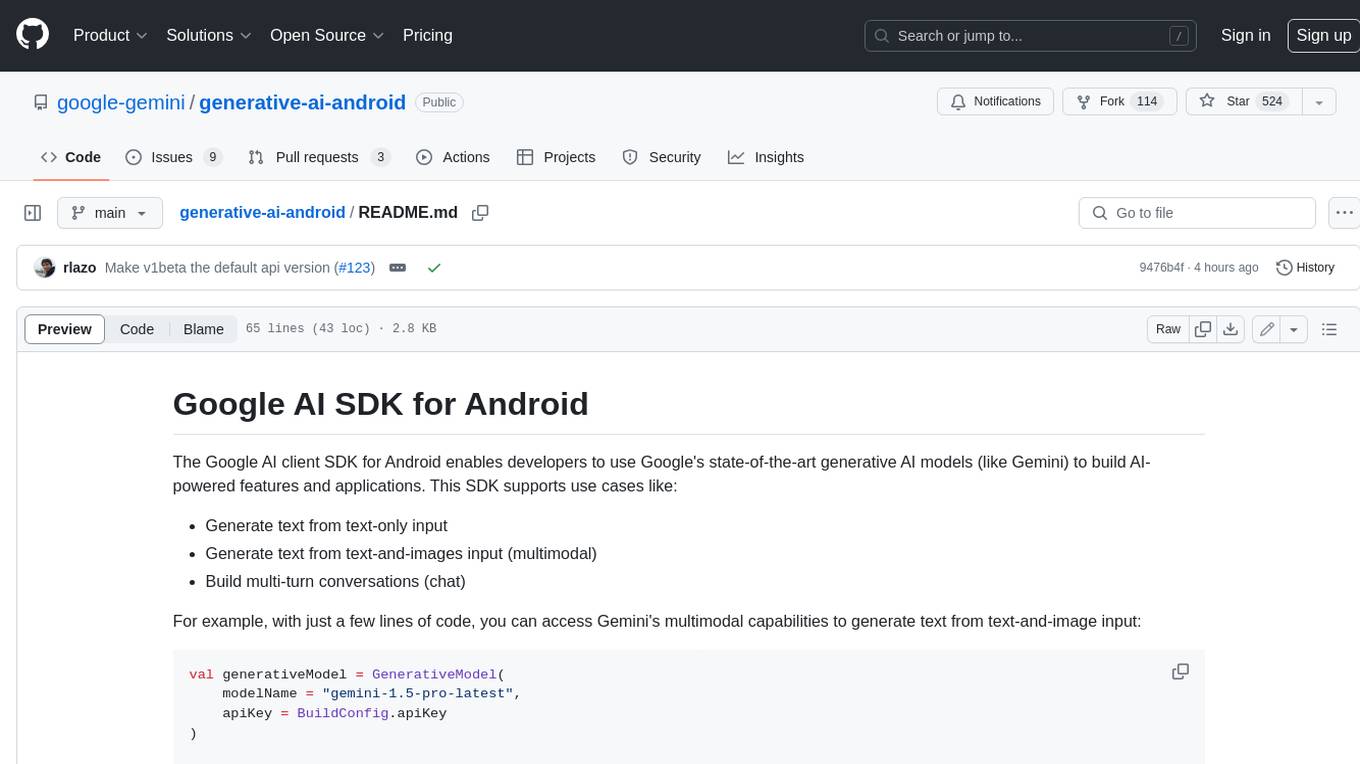This screenshot has width=1360, height=764.
Task: Open the Pricing page
Action: click(427, 35)
